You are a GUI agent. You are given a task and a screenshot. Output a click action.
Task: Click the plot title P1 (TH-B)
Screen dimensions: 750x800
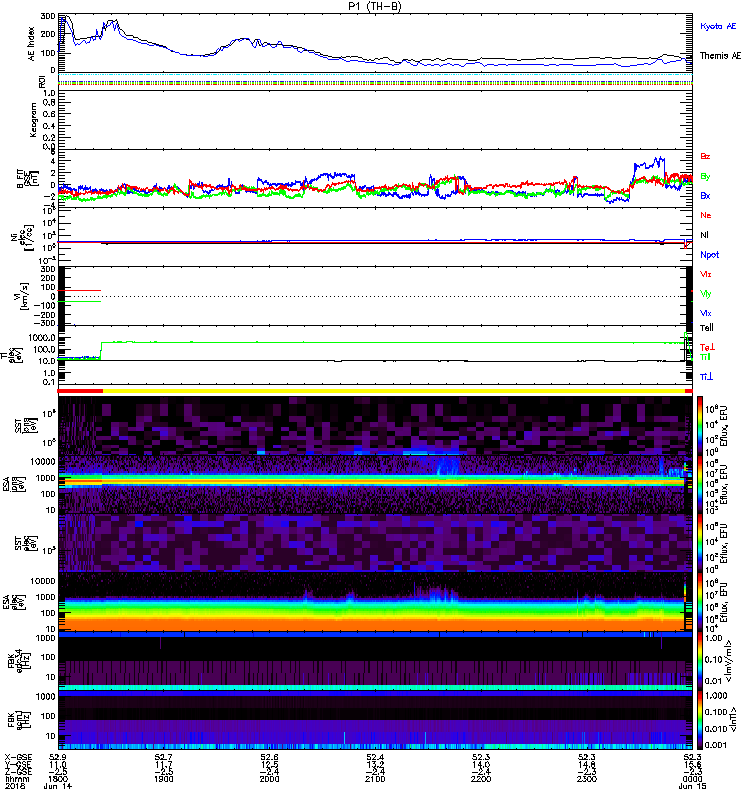click(375, 6)
